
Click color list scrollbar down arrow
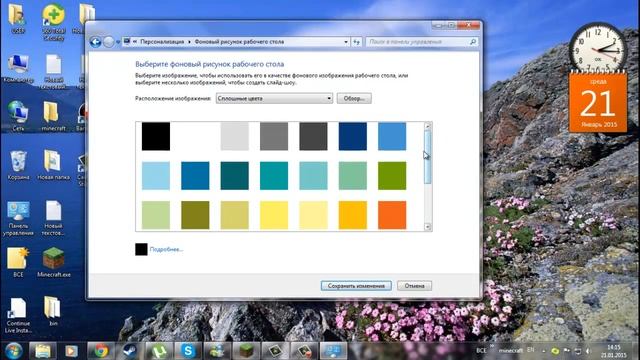(428, 227)
